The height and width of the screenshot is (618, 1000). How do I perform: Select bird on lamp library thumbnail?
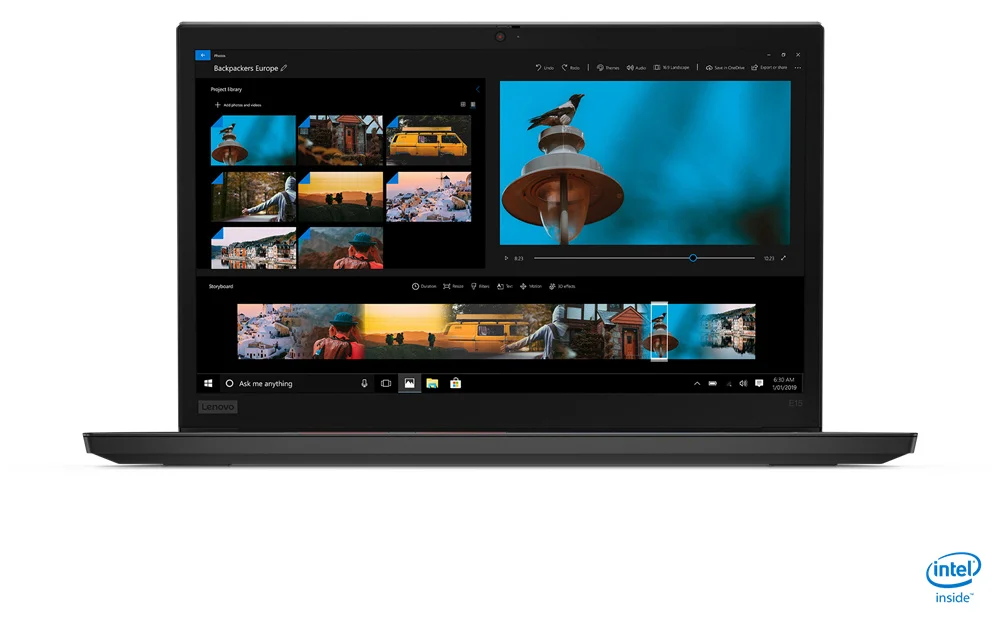pos(253,140)
